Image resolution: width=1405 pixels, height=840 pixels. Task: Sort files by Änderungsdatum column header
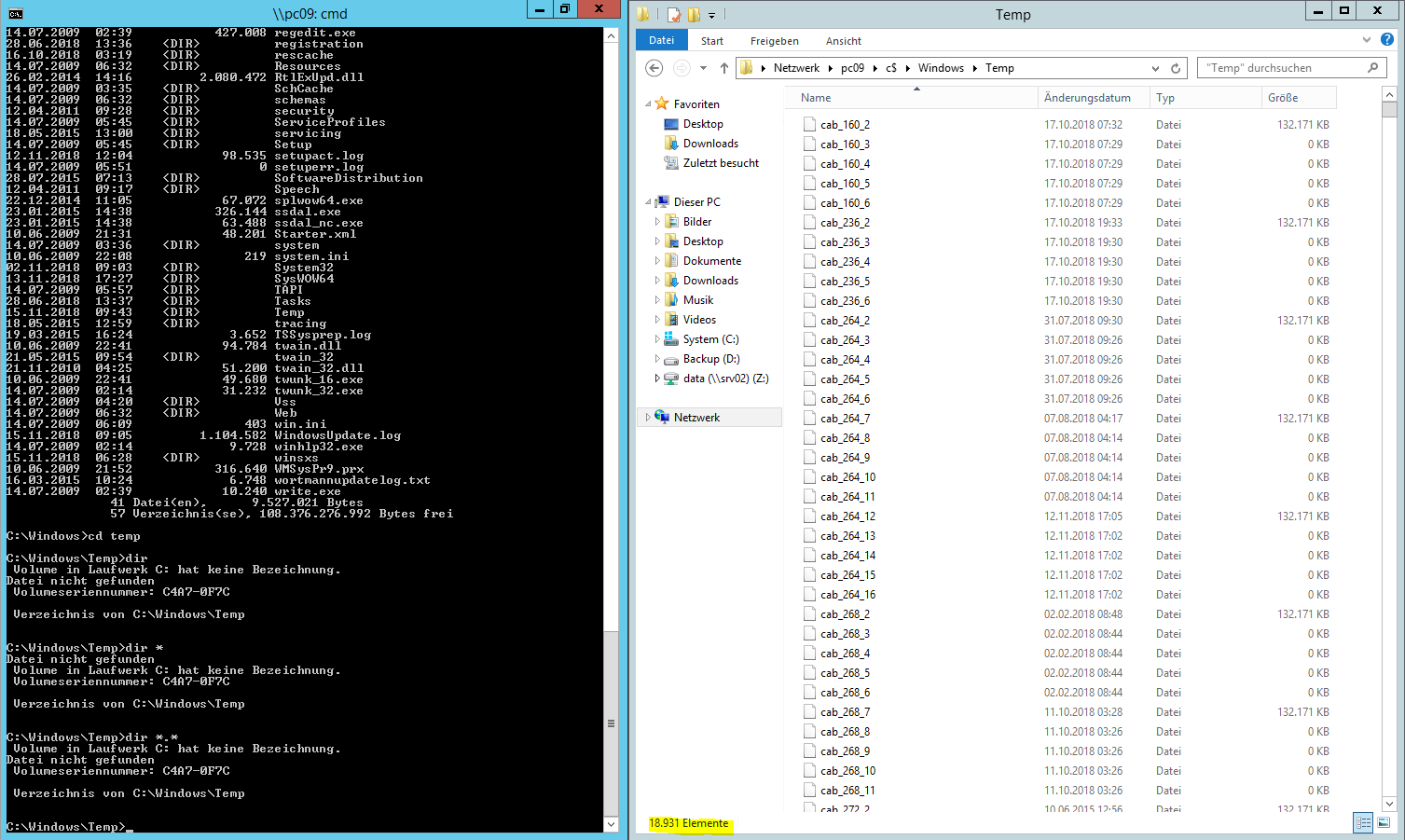(x=1087, y=98)
